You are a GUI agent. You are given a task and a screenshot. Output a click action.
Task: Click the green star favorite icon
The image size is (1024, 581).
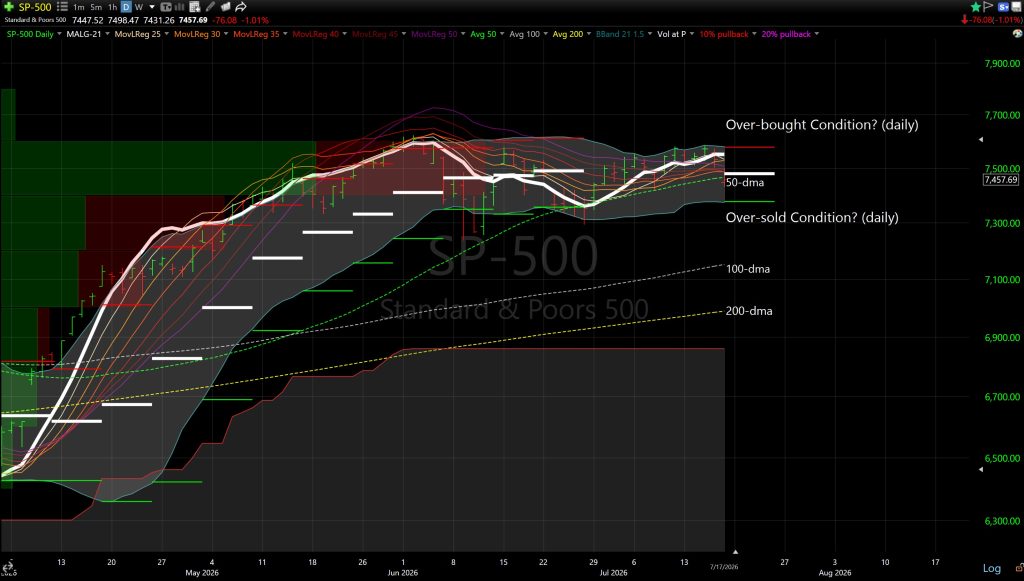976,7
